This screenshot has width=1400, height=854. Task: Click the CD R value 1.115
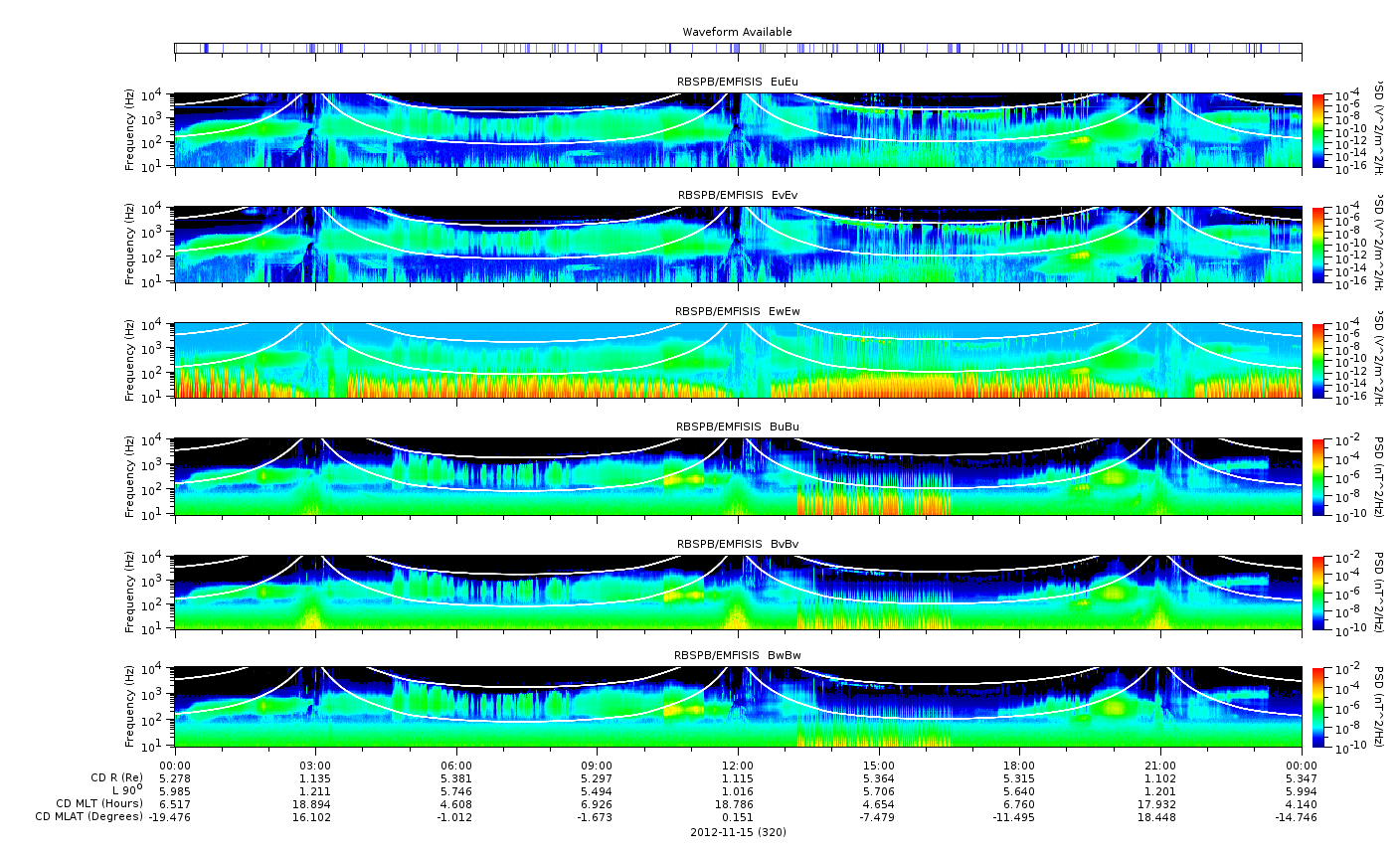738,778
